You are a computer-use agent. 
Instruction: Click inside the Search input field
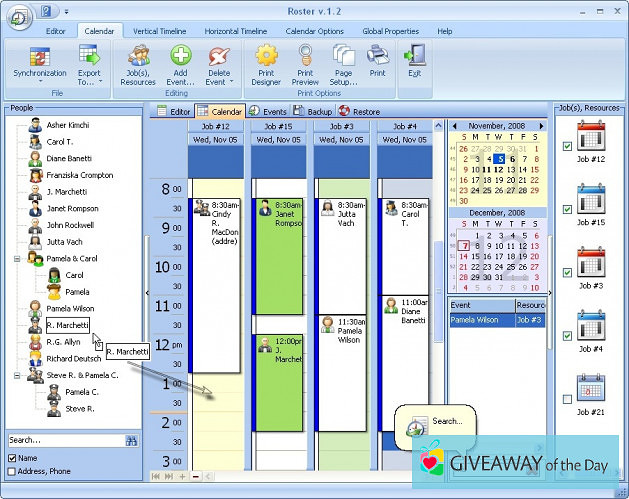point(65,440)
